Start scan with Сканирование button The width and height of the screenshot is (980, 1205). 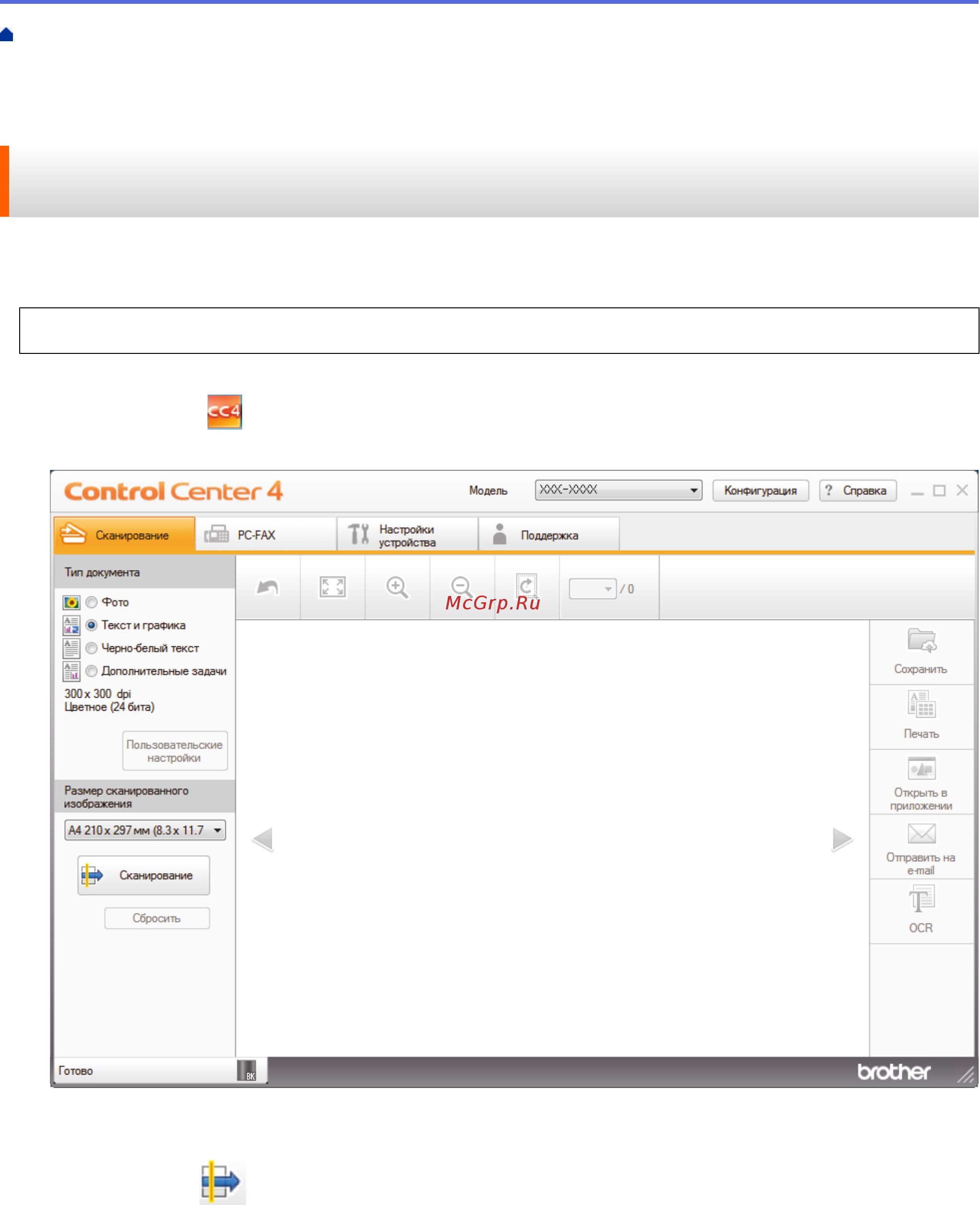144,876
